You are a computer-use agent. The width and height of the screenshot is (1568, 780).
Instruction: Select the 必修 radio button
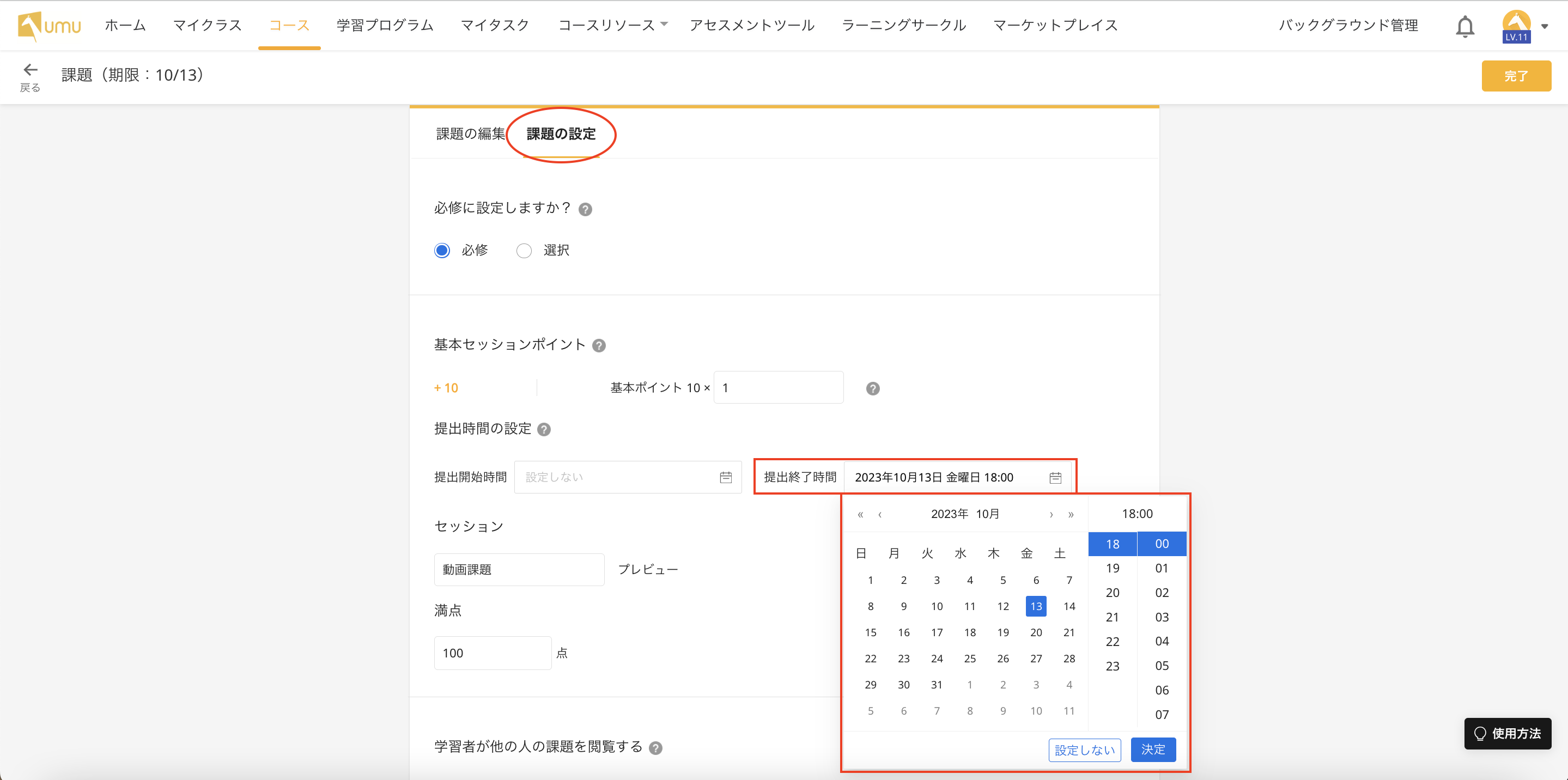click(442, 251)
